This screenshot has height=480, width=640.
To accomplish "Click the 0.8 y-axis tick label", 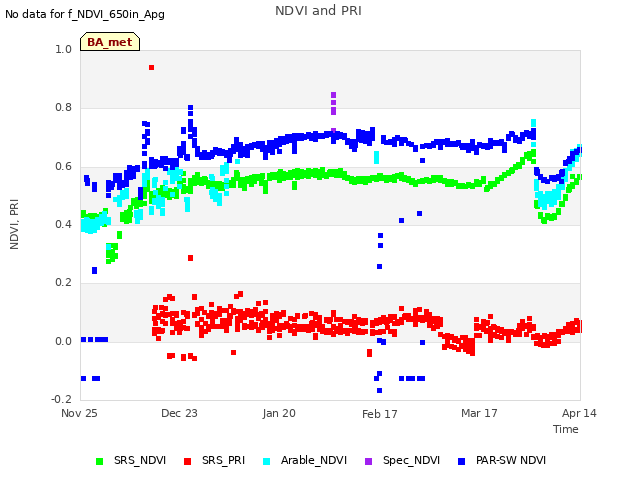I will 63,107.
